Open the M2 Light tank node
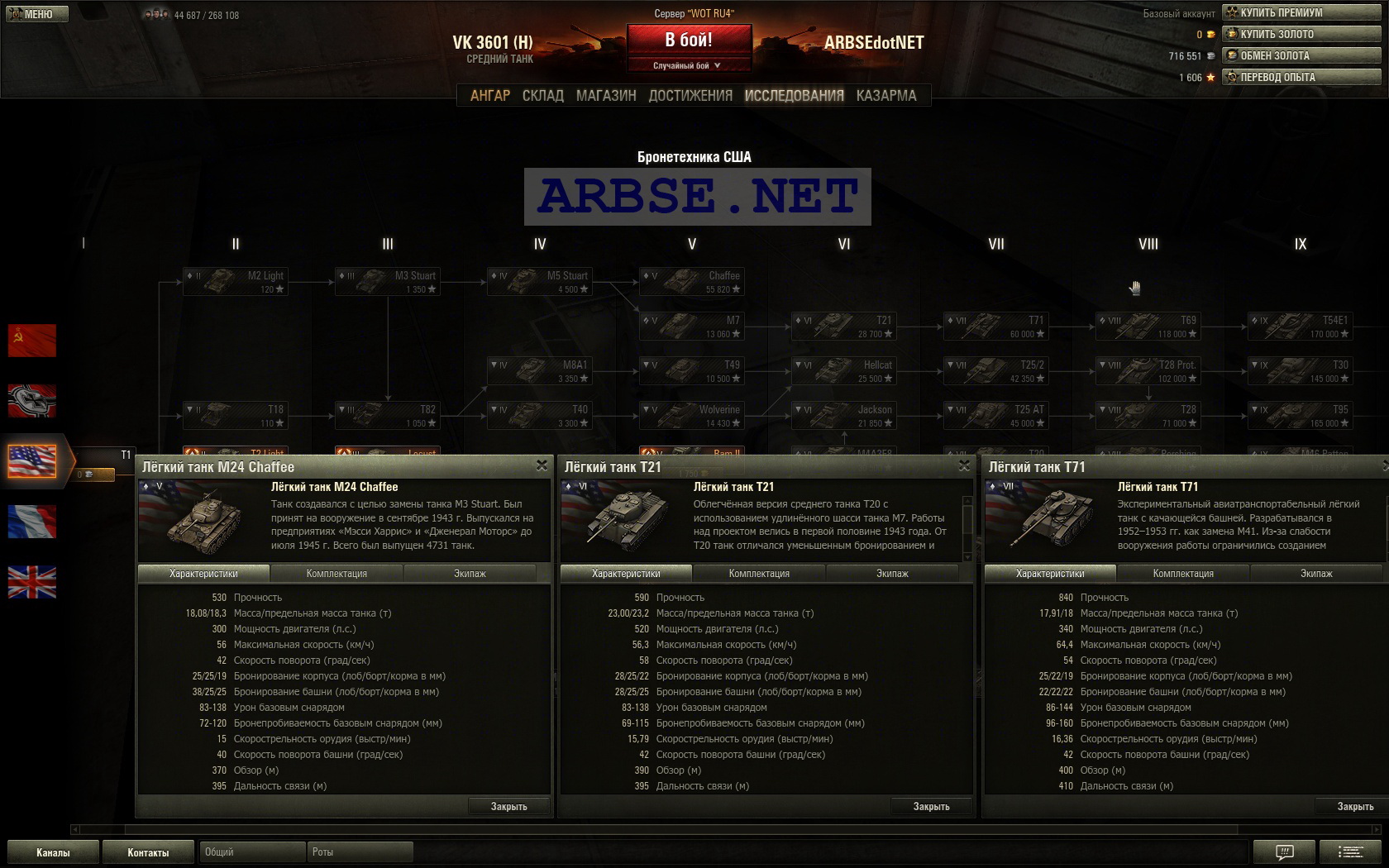Viewport: 1389px width, 868px height. coord(235,282)
